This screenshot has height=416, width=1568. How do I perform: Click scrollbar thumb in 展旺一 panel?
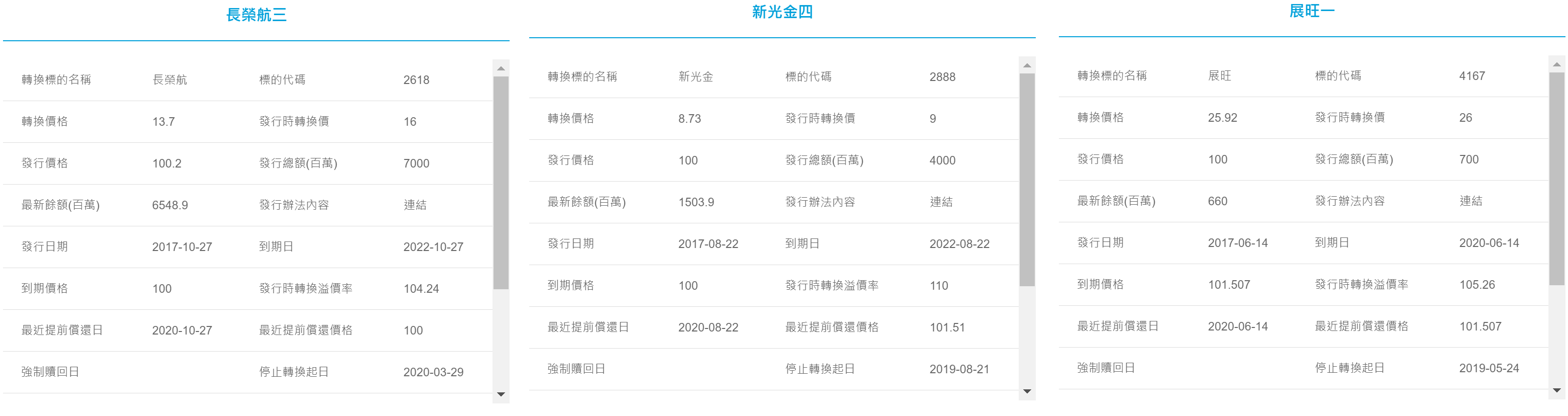(x=1556, y=179)
